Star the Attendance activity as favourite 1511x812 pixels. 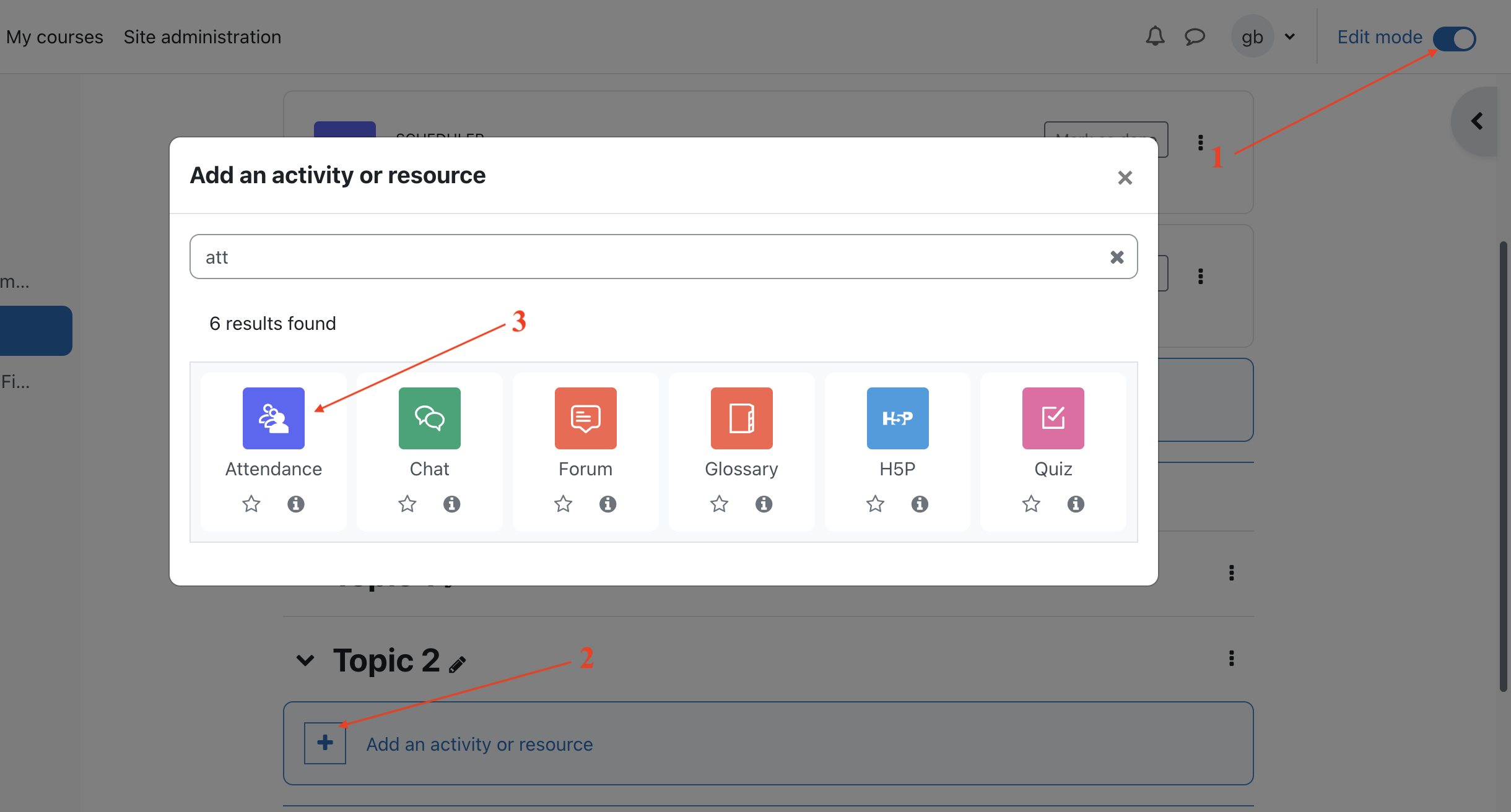tap(251, 504)
